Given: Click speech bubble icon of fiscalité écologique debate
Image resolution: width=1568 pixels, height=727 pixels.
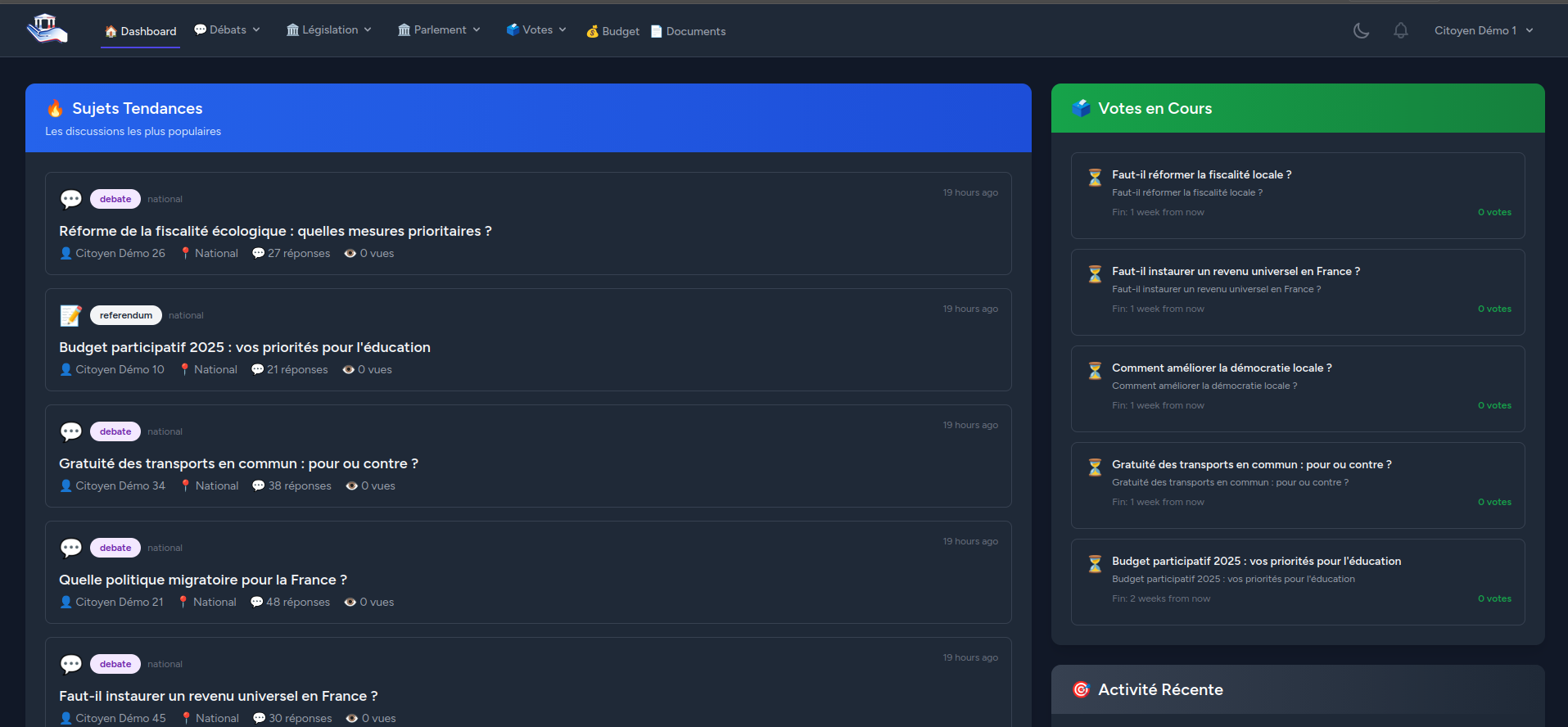Looking at the screenshot, I should 71,199.
